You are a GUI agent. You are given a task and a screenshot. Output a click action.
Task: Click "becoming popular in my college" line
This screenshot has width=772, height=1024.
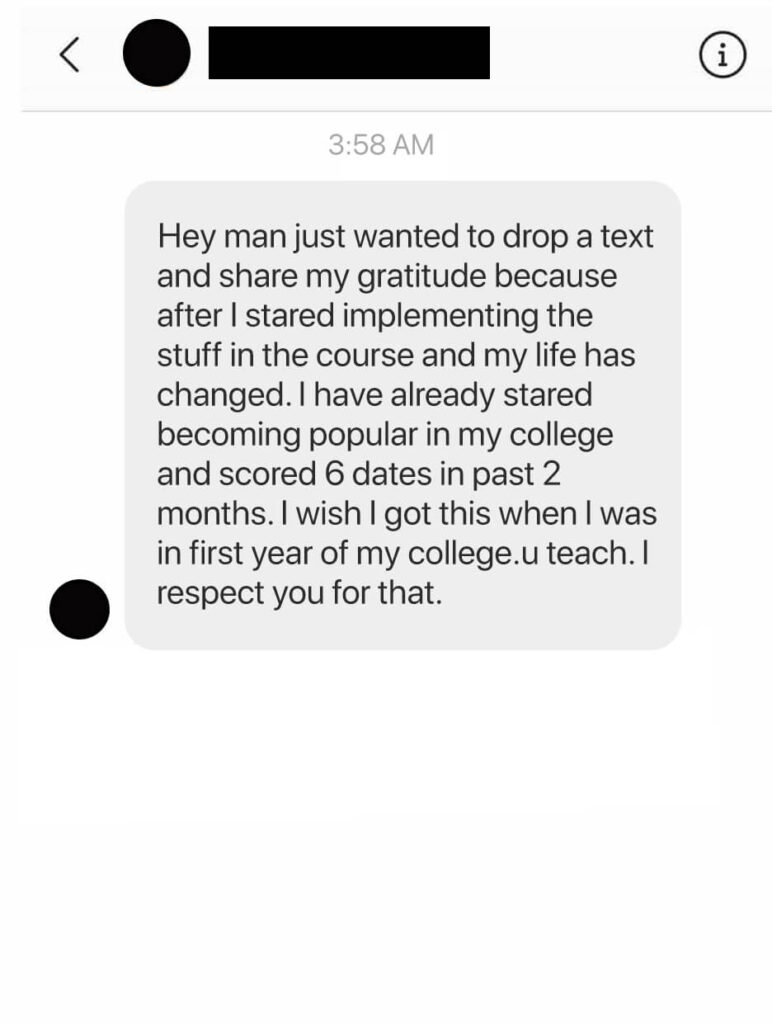(385, 435)
